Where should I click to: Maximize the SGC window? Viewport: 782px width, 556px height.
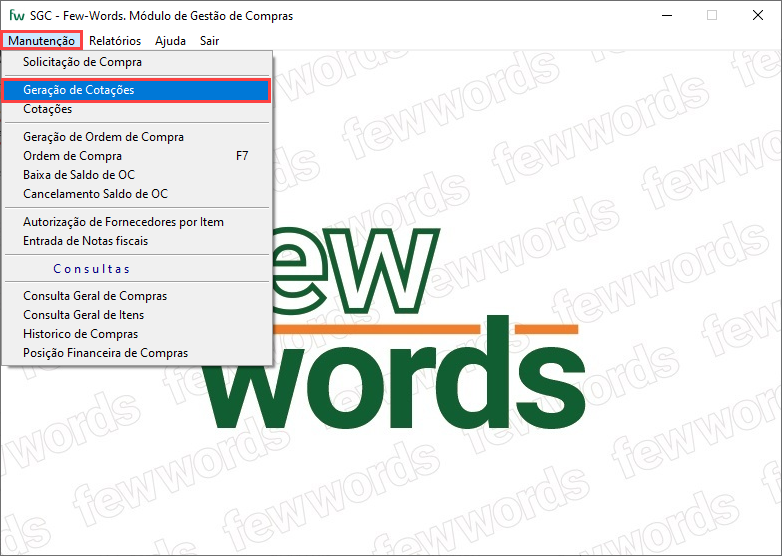click(x=712, y=15)
